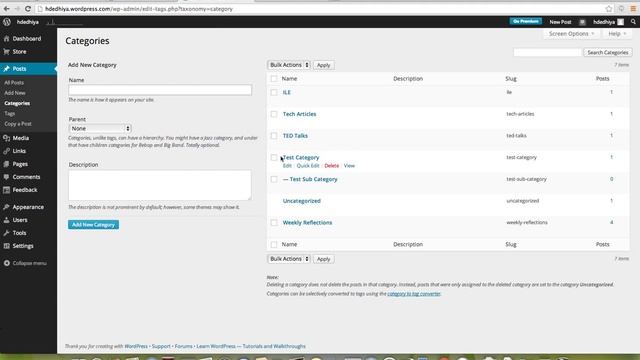Screen dimensions: 640x360
Task: Delete Test Category via Delete link
Action: [331, 166]
